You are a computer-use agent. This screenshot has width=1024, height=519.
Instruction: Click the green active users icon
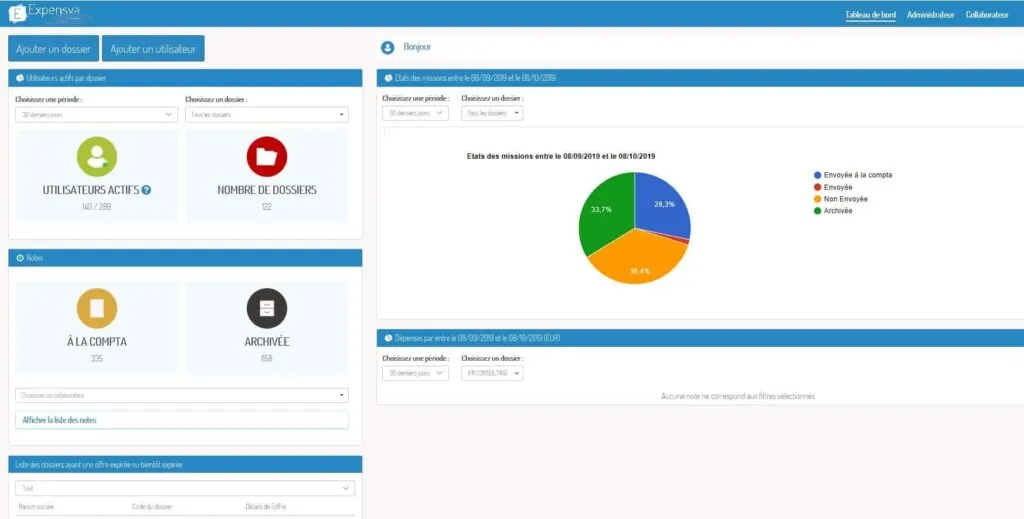(x=97, y=157)
